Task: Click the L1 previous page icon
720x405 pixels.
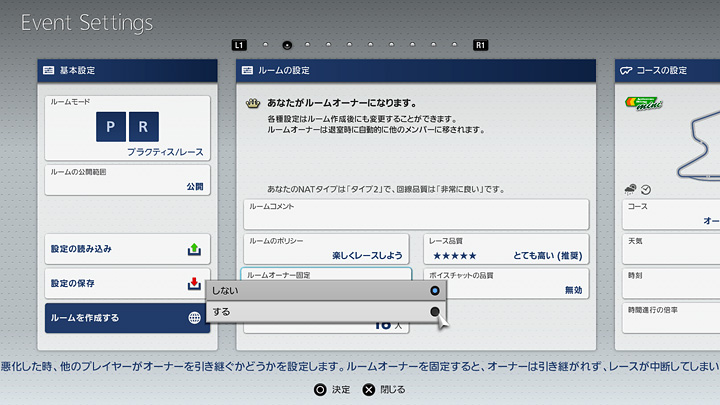Action: point(238,45)
